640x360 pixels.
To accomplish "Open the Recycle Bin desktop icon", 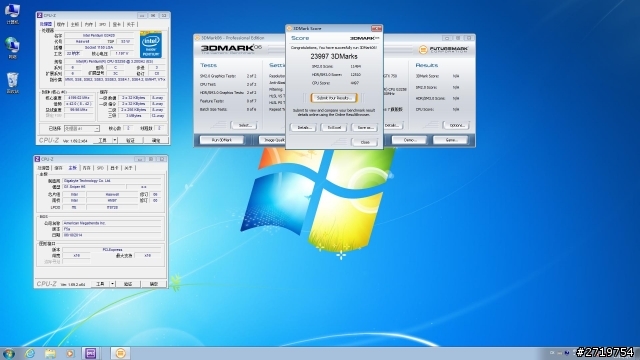I will tap(12, 82).
